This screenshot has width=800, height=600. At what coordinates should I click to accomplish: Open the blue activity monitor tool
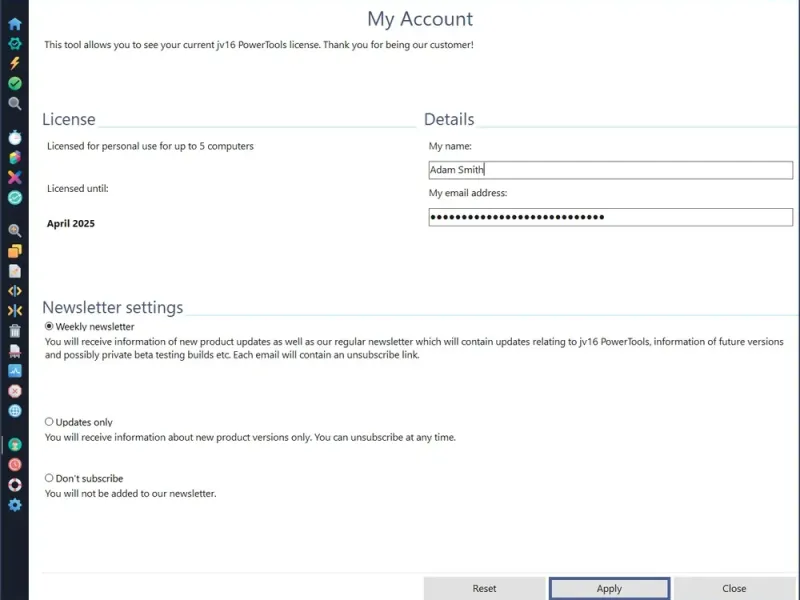[x=15, y=371]
